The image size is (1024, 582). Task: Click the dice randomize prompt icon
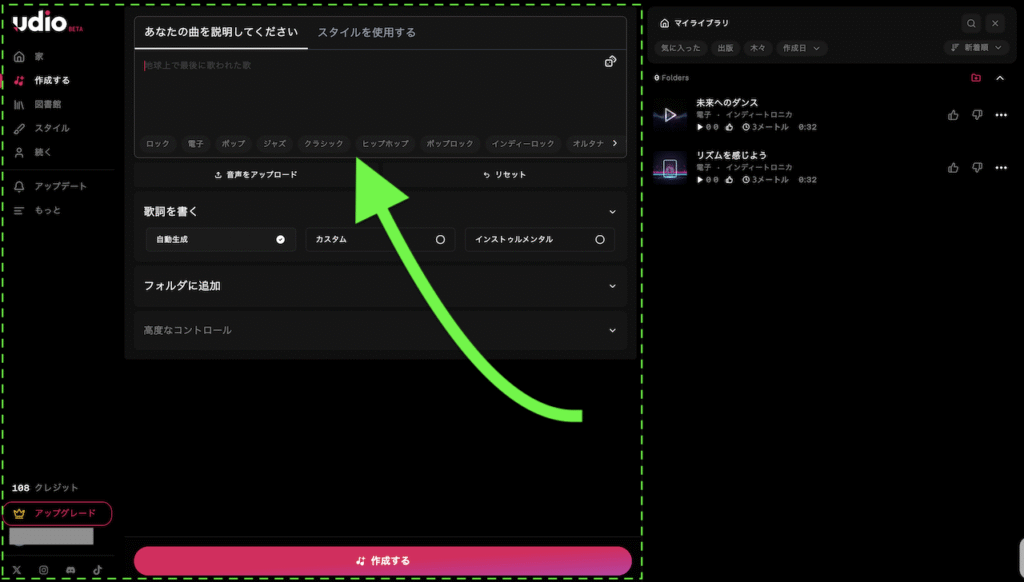610,62
